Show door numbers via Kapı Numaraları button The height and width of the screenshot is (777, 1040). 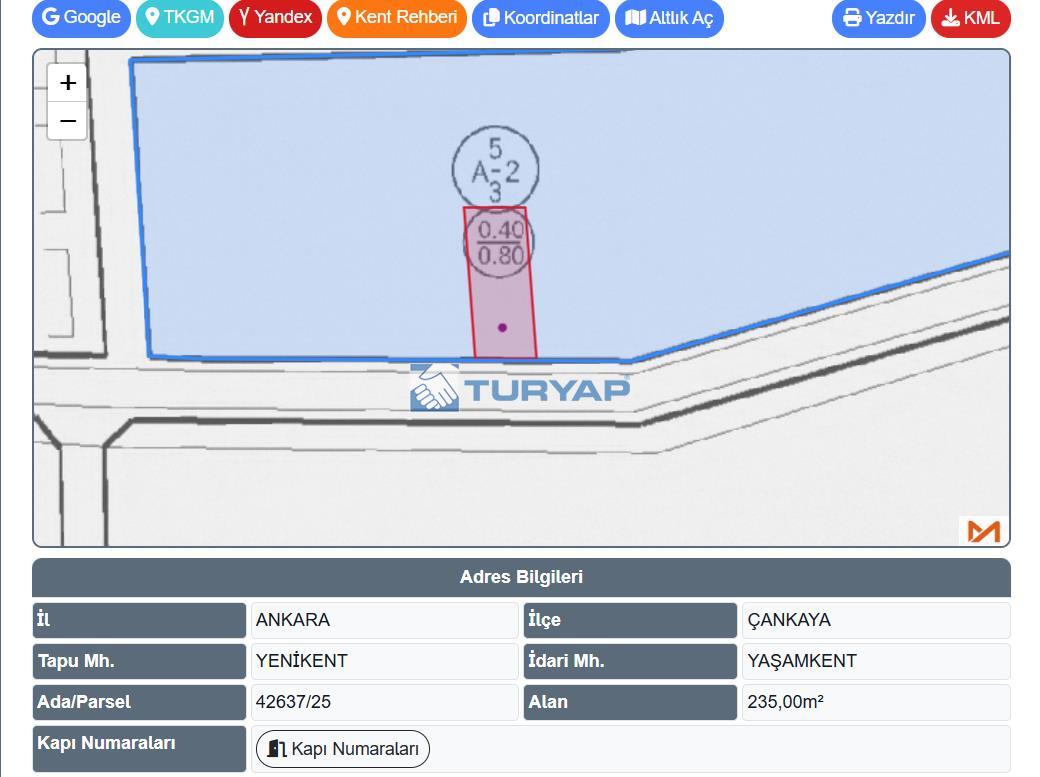click(343, 749)
